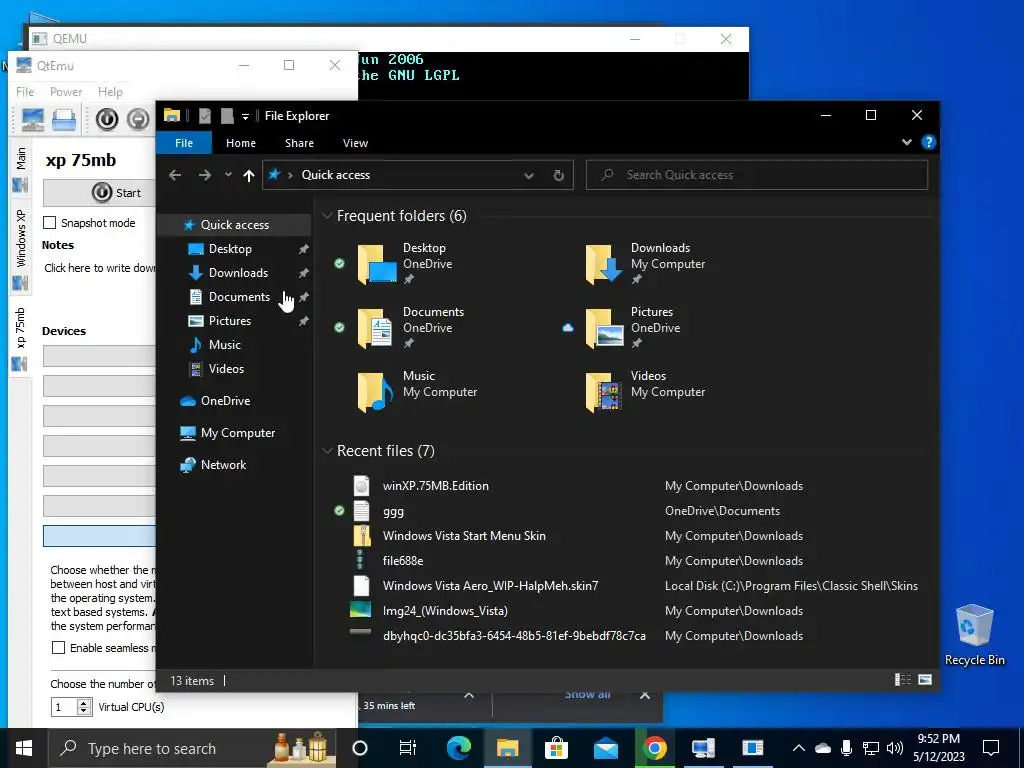Viewport: 1024px width, 768px height.
Task: Open recent locations dropdown arrow
Action: [228, 175]
